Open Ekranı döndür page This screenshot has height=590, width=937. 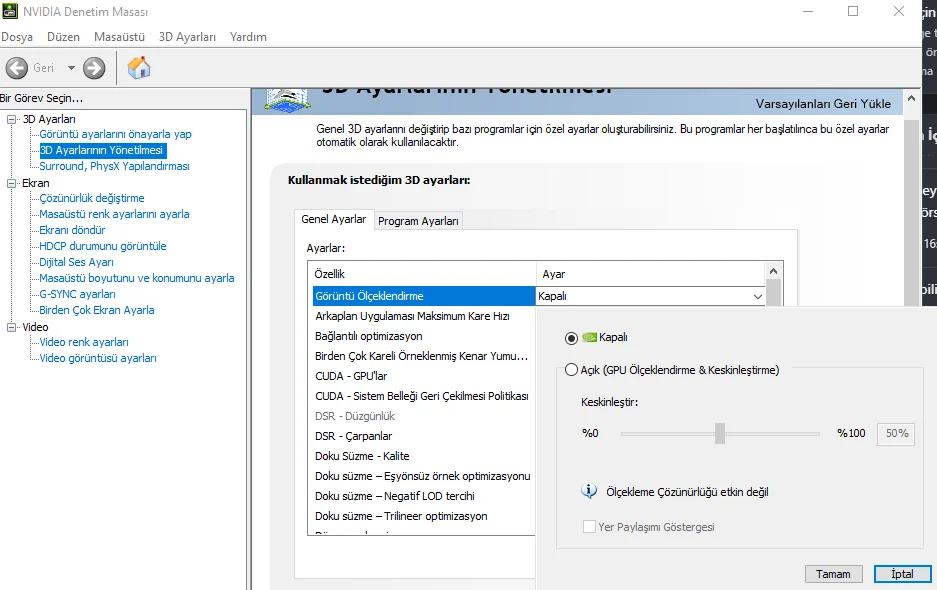pos(72,230)
